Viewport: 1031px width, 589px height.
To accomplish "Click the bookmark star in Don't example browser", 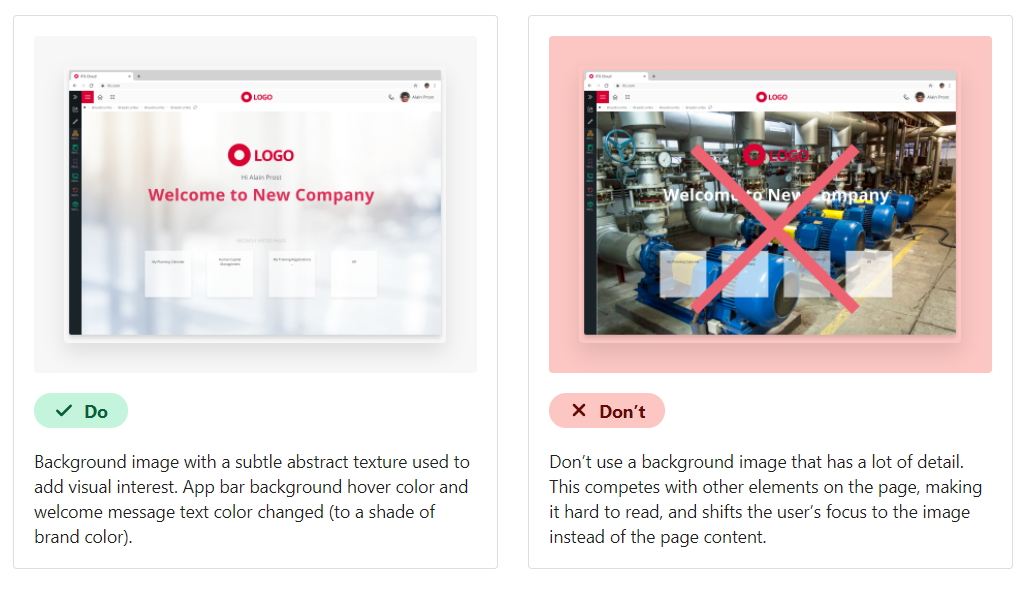I will pos(930,85).
